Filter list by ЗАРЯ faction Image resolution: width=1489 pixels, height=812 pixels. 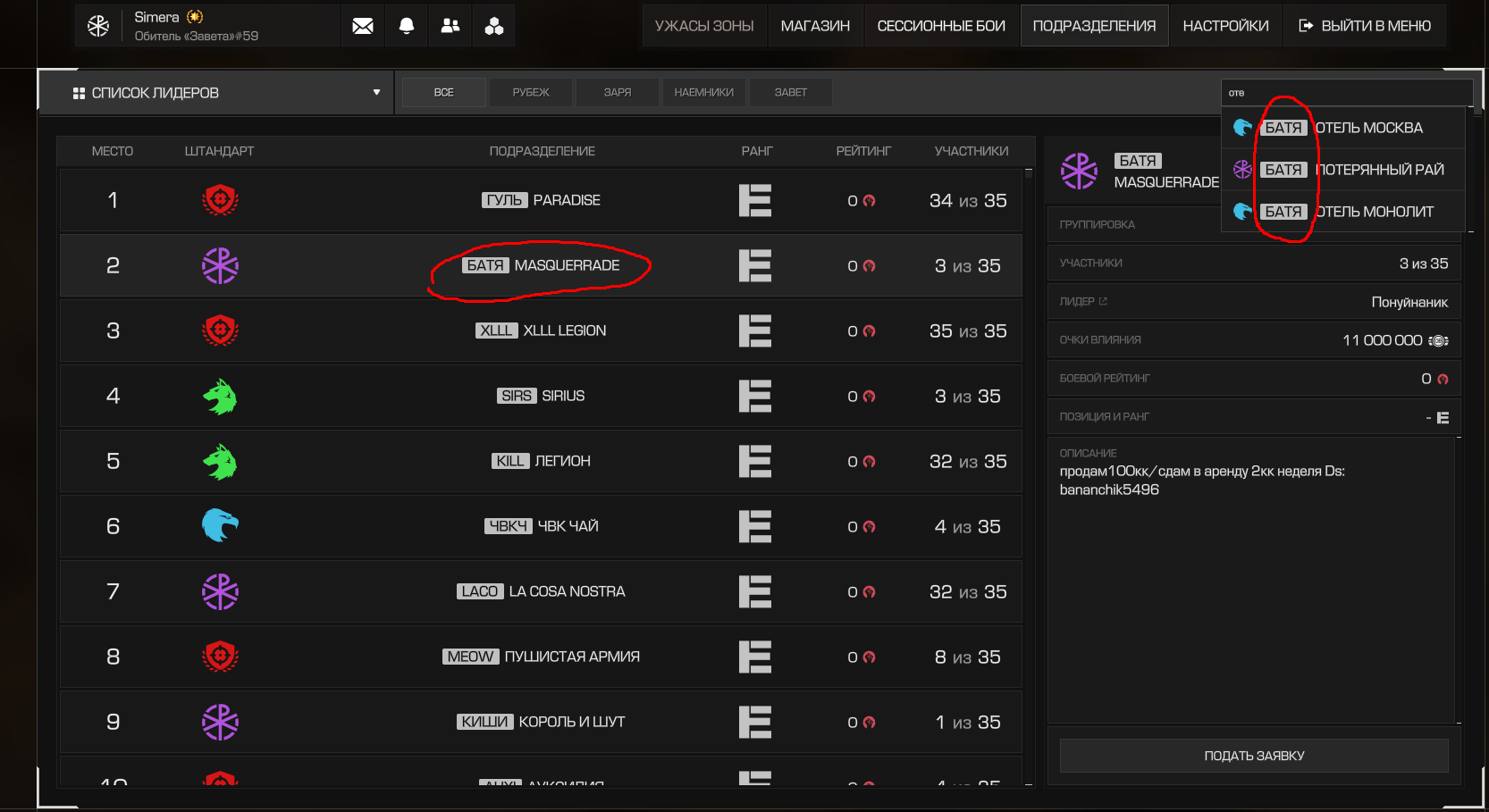pyautogui.click(x=618, y=93)
